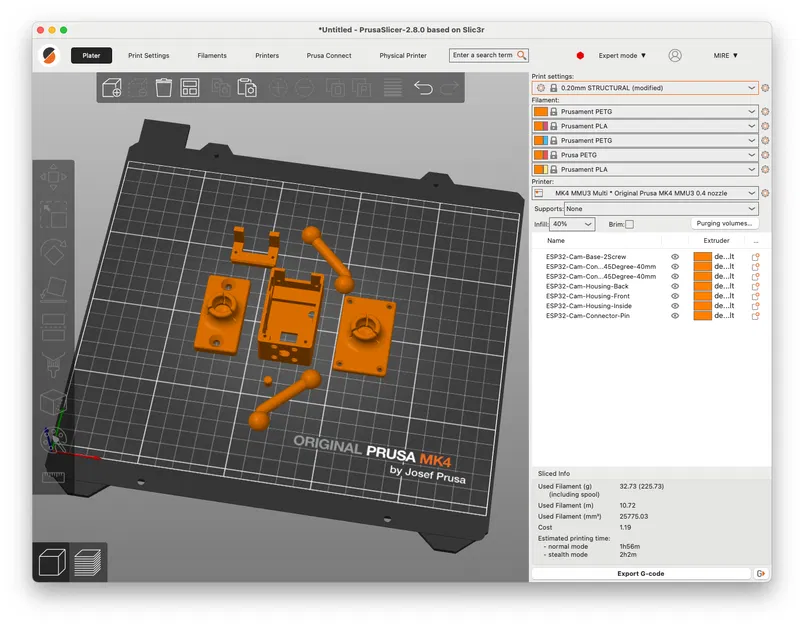Toggle visibility of ESP32-Cam-Connector-Pin
Image resolution: width=804 pixels, height=625 pixels.
[675, 316]
